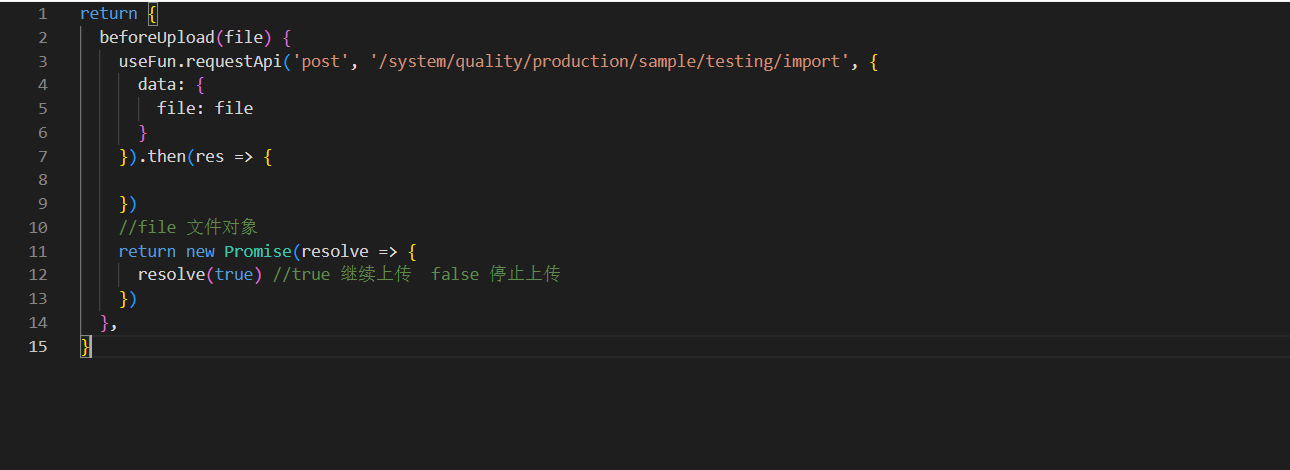This screenshot has width=1290, height=470.
Task: Click true inside the resolve() call
Action: click(234, 274)
